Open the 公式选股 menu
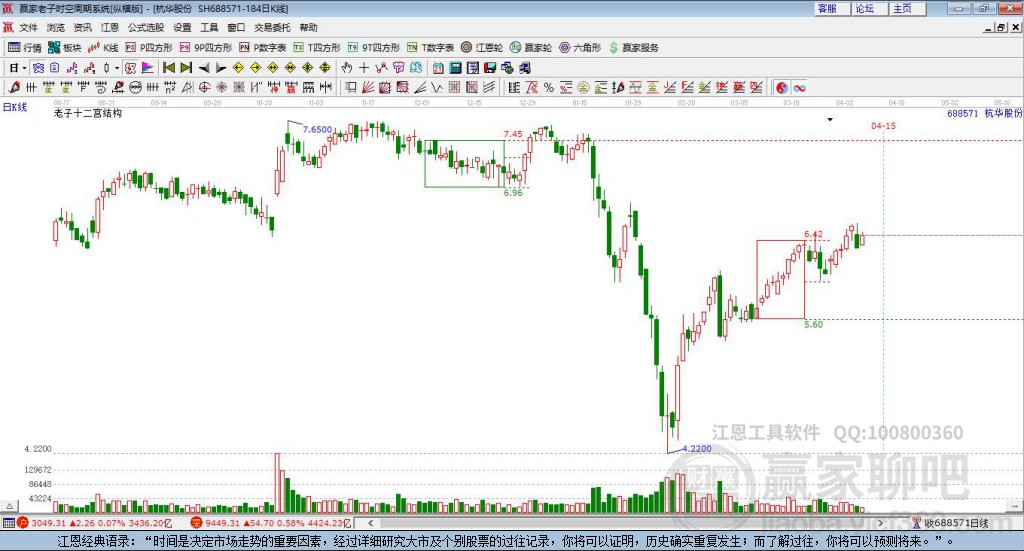This screenshot has height=551, width=1024. 146,27
